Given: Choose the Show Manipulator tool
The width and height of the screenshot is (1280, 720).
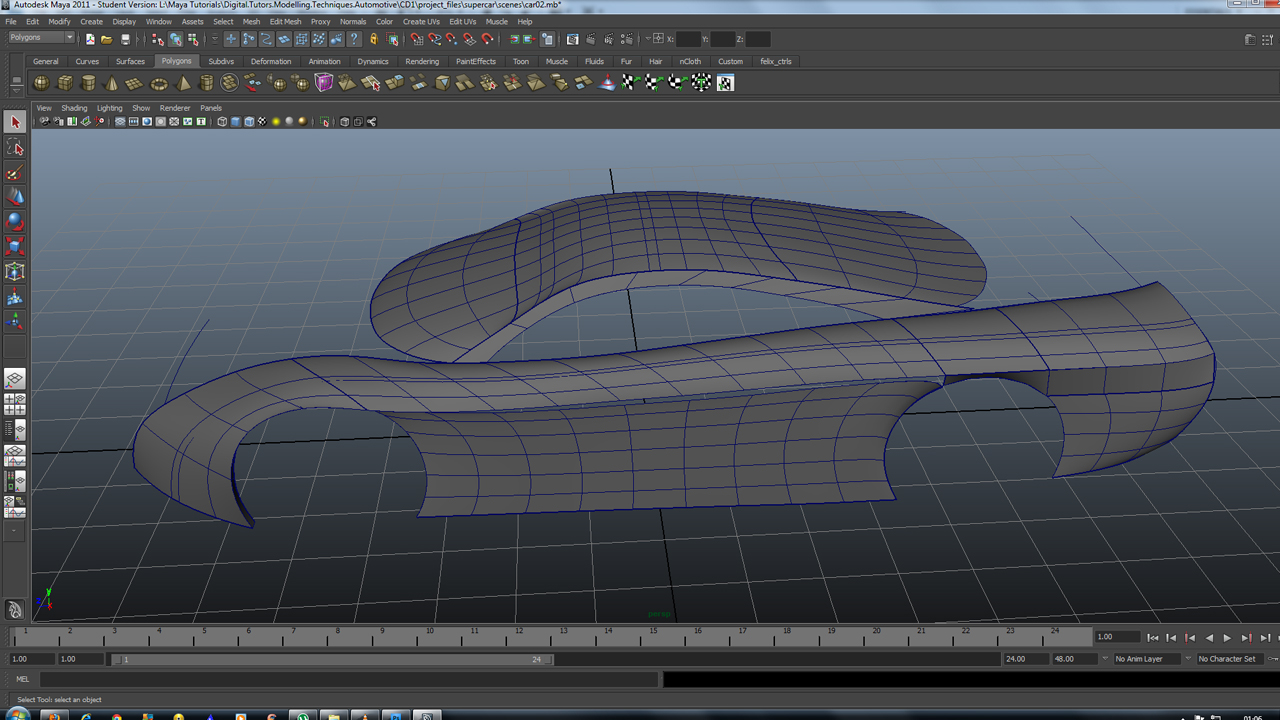Looking at the screenshot, I should 15,321.
